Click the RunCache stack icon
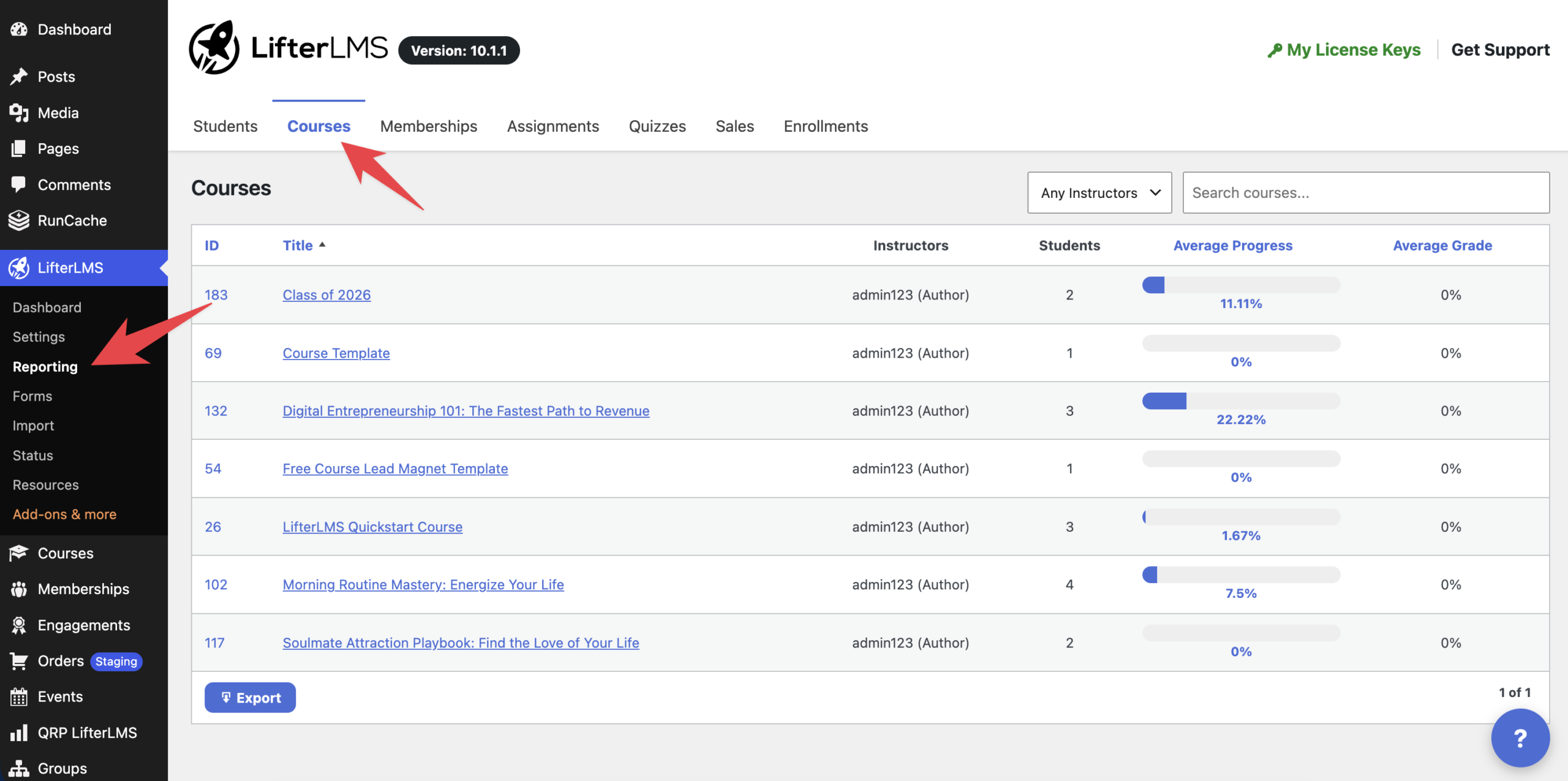 tap(19, 221)
